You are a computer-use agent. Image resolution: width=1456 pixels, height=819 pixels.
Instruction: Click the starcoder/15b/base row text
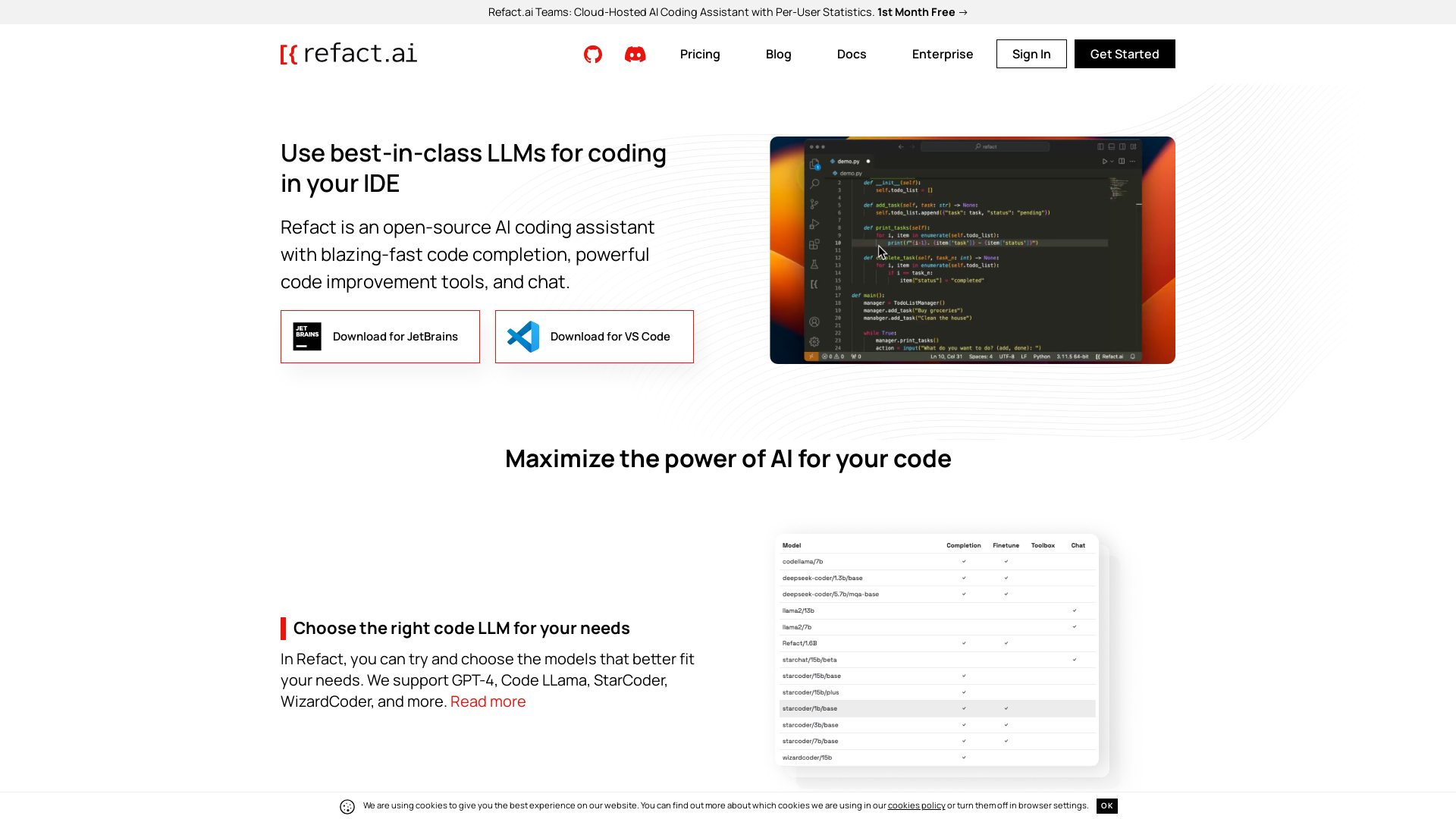811,676
